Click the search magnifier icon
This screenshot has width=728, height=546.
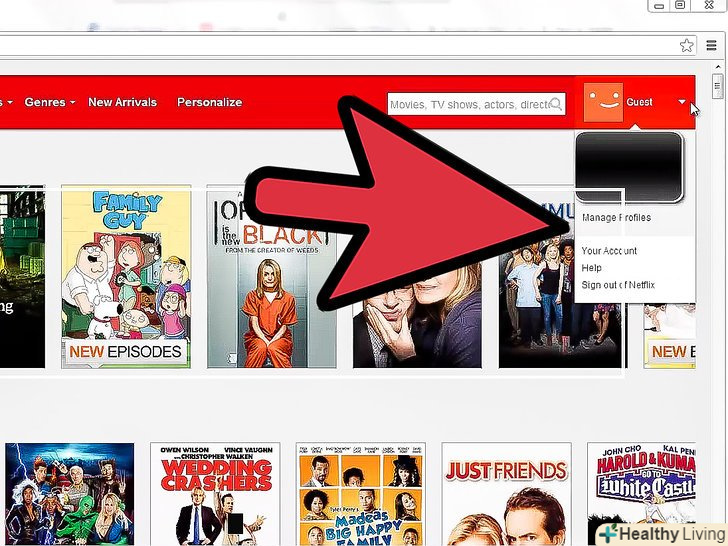(x=555, y=104)
